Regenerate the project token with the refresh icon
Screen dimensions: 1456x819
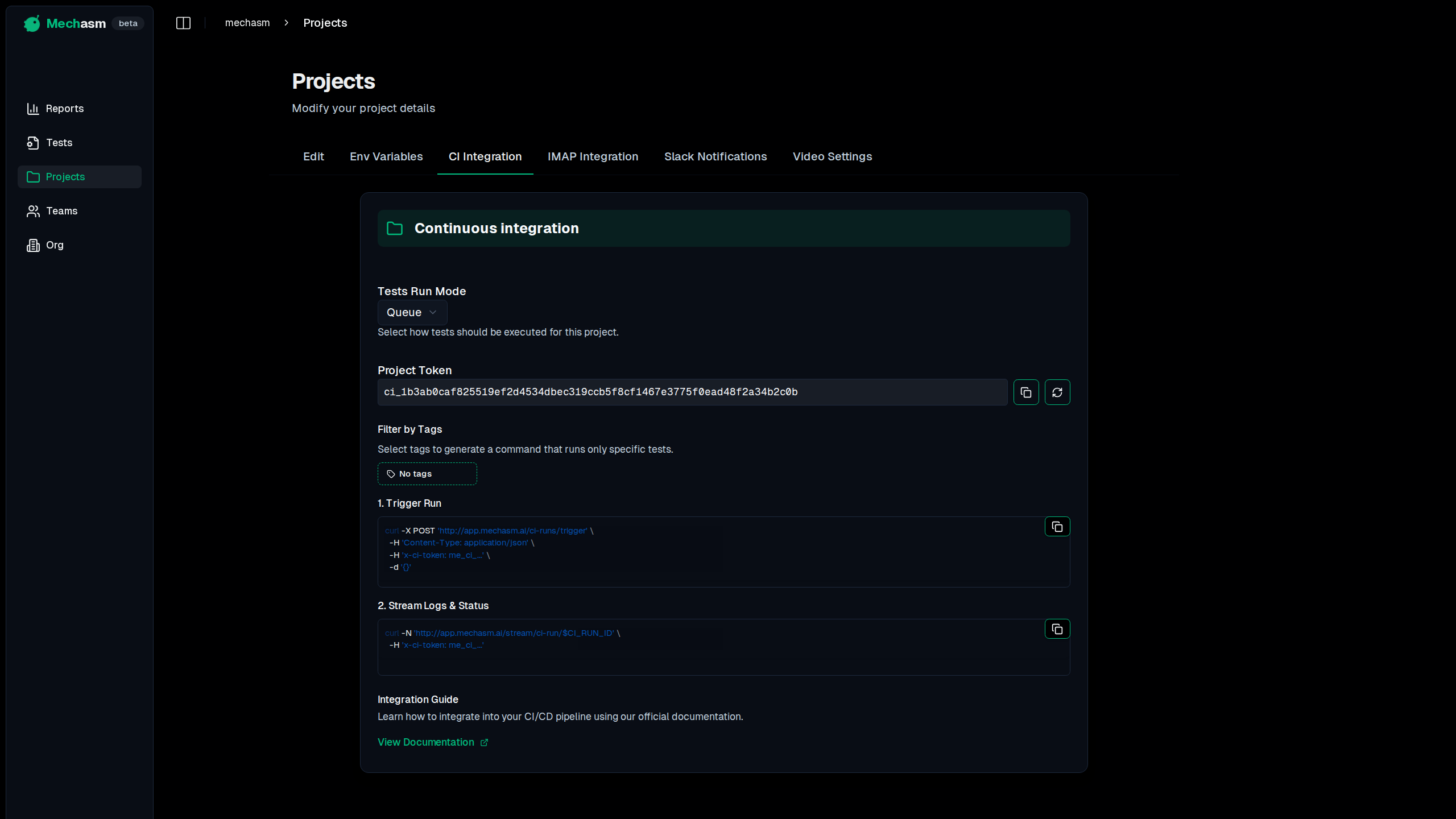click(1057, 392)
